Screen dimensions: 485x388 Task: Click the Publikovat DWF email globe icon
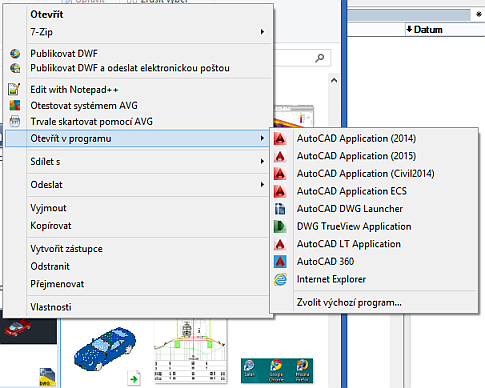[x=15, y=68]
